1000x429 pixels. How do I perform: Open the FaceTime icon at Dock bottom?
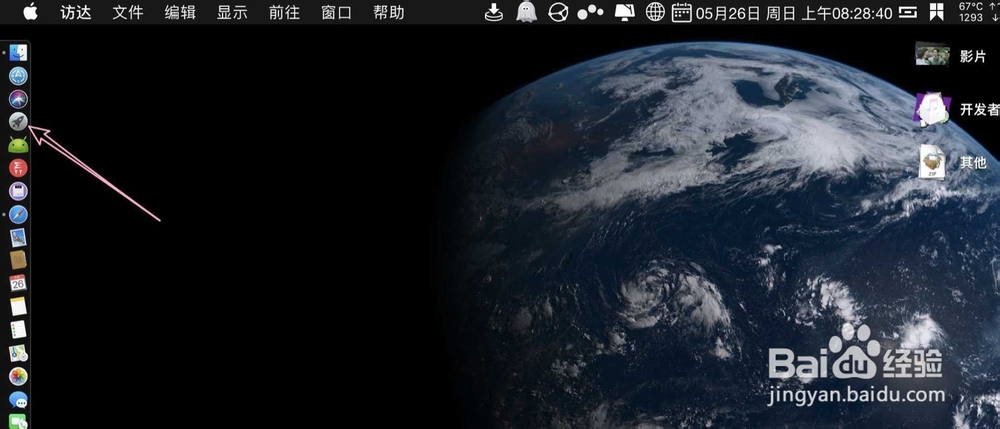[x=18, y=421]
